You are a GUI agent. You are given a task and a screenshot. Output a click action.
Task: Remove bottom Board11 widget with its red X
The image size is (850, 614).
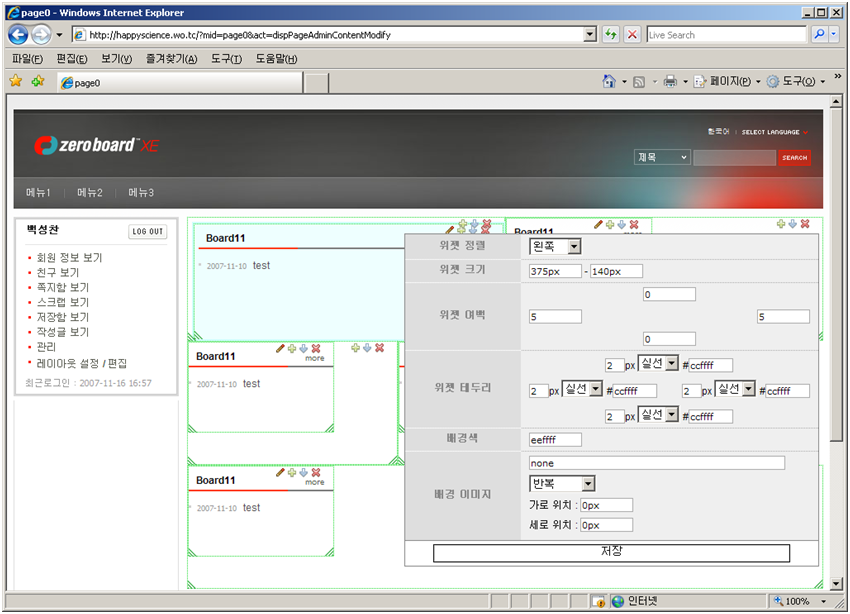(x=316, y=473)
